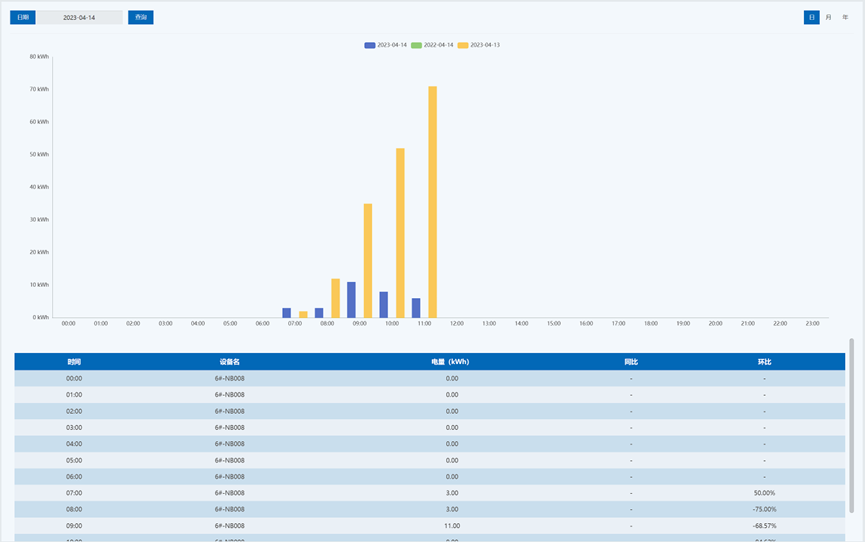Image resolution: width=865 pixels, height=542 pixels.
Task: Click the blue bar at 10:00
Action: pyautogui.click(x=383, y=305)
